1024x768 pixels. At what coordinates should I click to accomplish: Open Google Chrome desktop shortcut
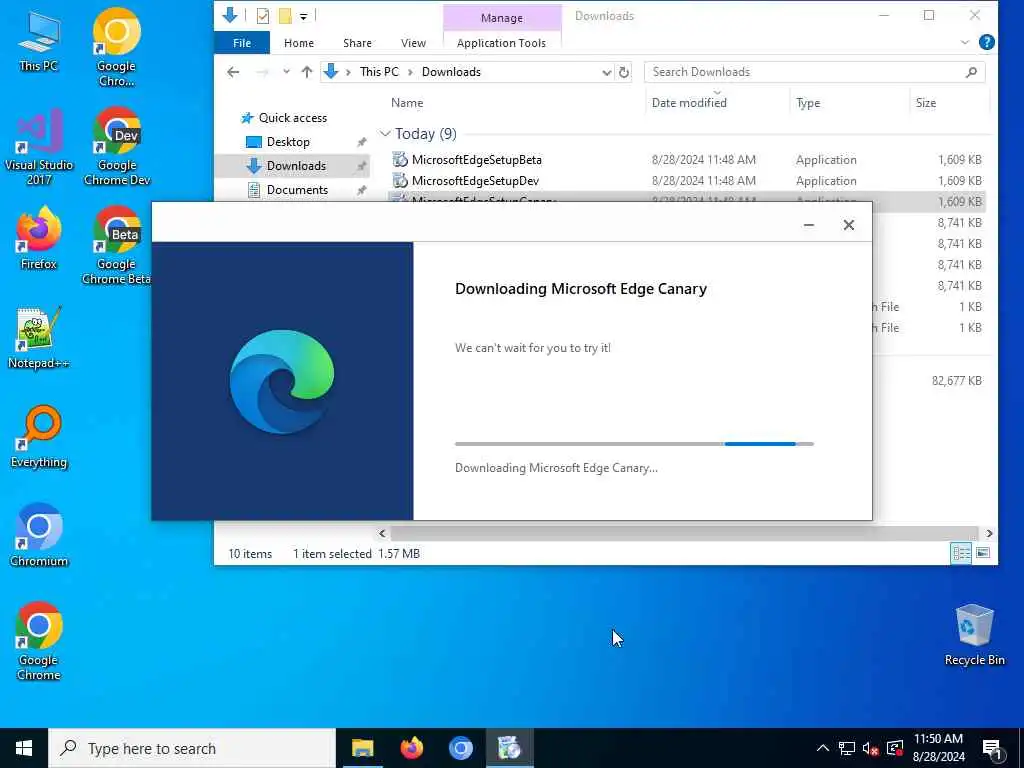pos(39,641)
